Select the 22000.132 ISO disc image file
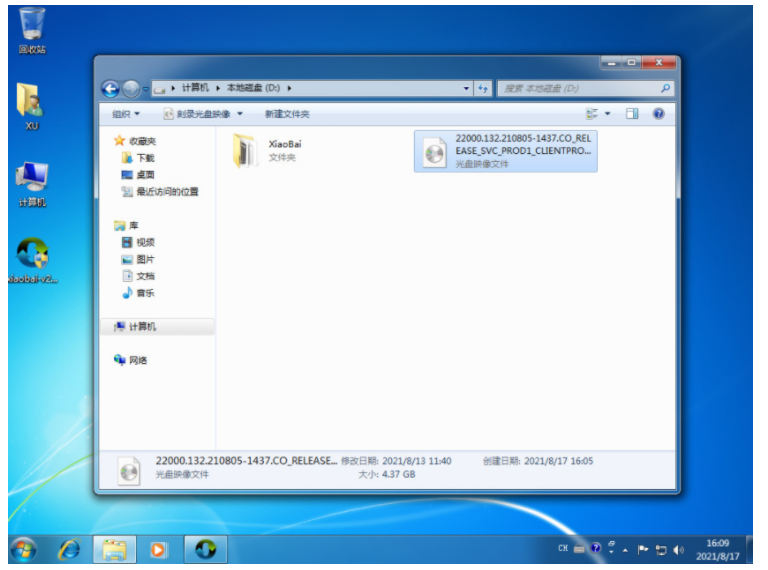 [505, 151]
